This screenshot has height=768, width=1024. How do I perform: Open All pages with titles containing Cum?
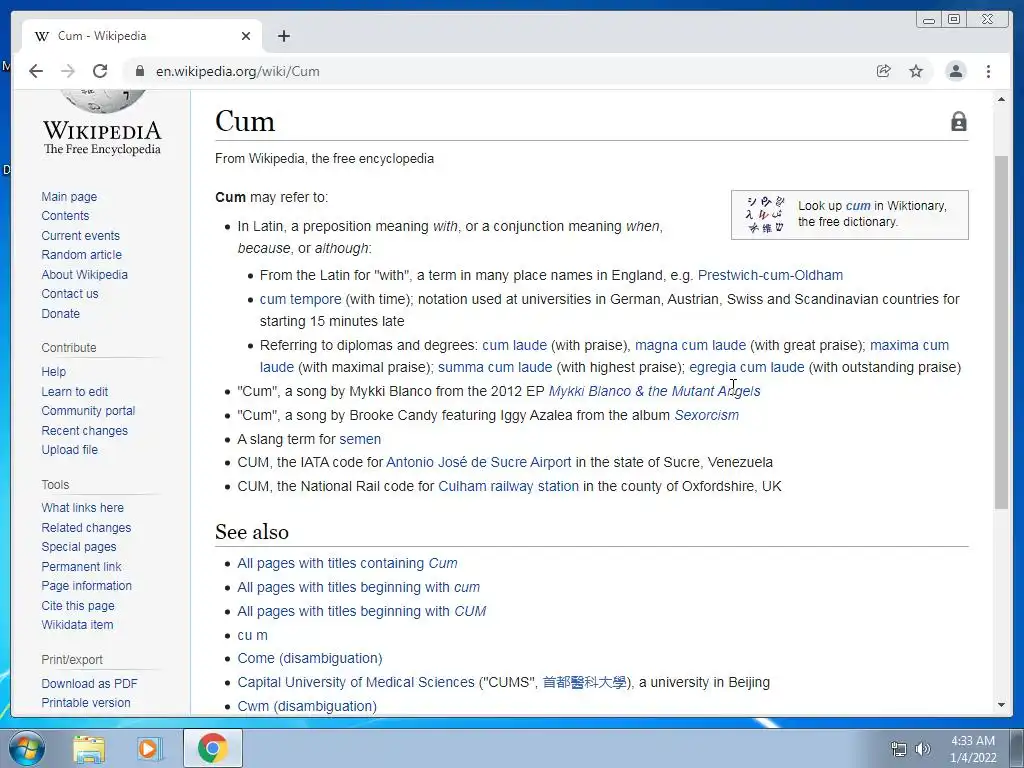(x=347, y=563)
